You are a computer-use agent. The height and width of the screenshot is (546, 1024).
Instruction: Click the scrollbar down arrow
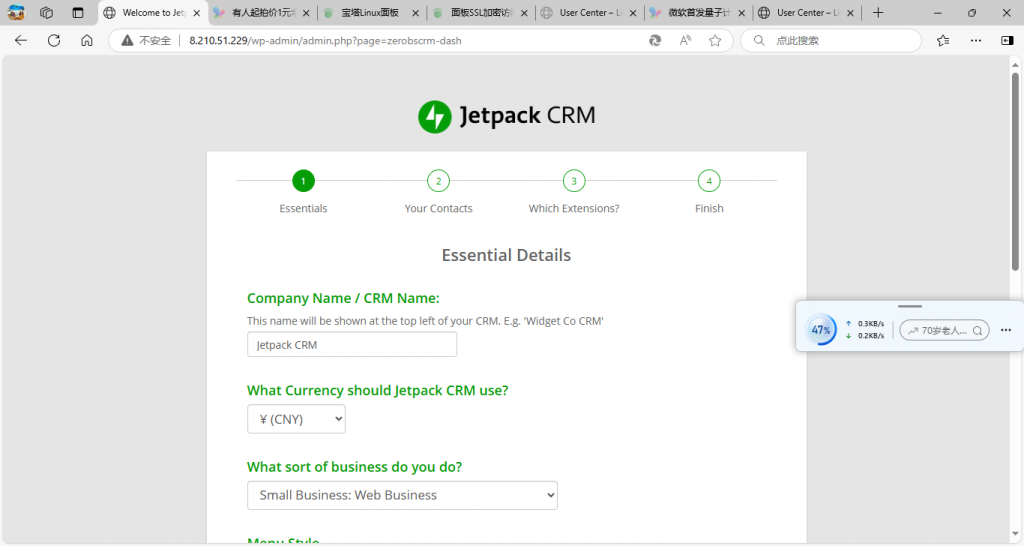pos(1015,534)
